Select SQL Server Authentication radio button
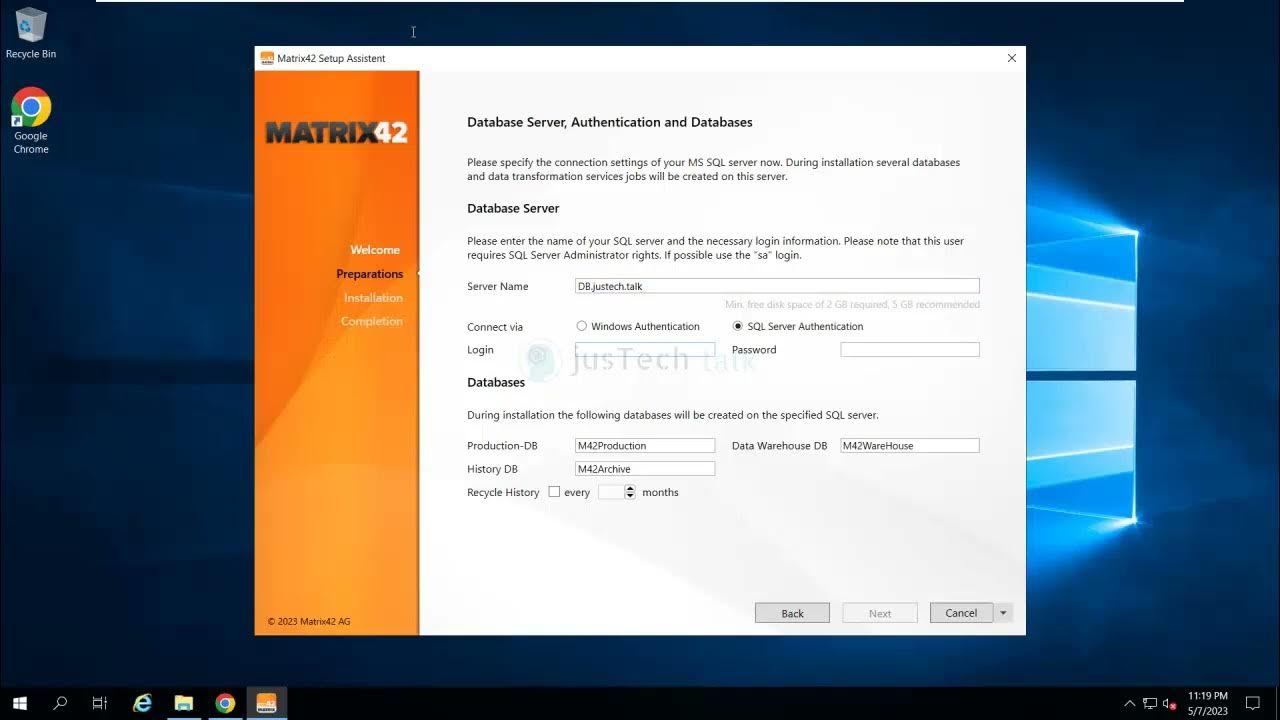 tap(738, 326)
